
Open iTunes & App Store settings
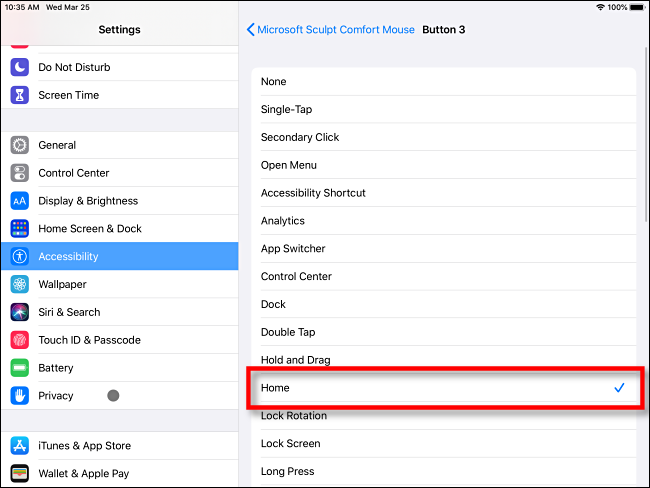click(x=119, y=446)
